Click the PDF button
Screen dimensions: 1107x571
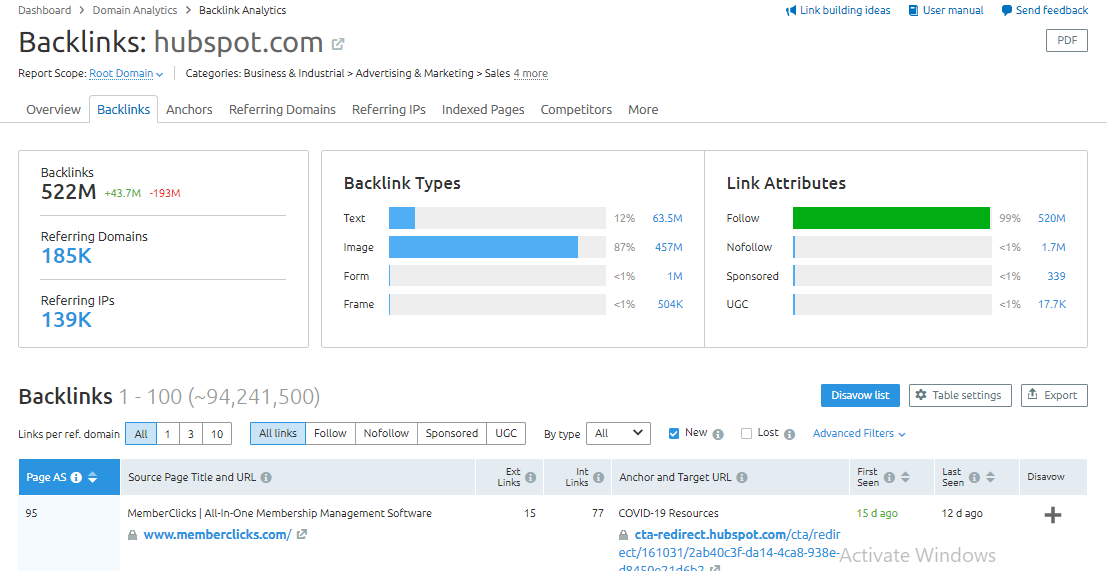(x=1067, y=40)
